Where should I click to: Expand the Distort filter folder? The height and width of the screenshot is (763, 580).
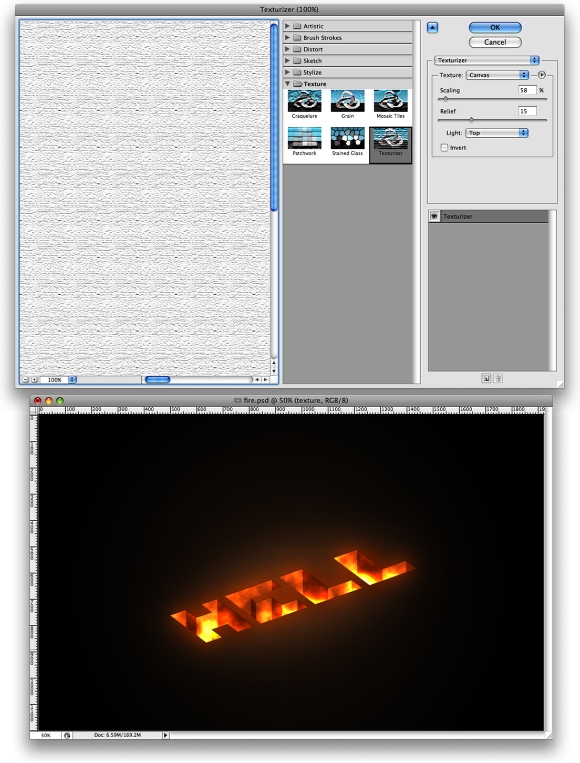287,49
